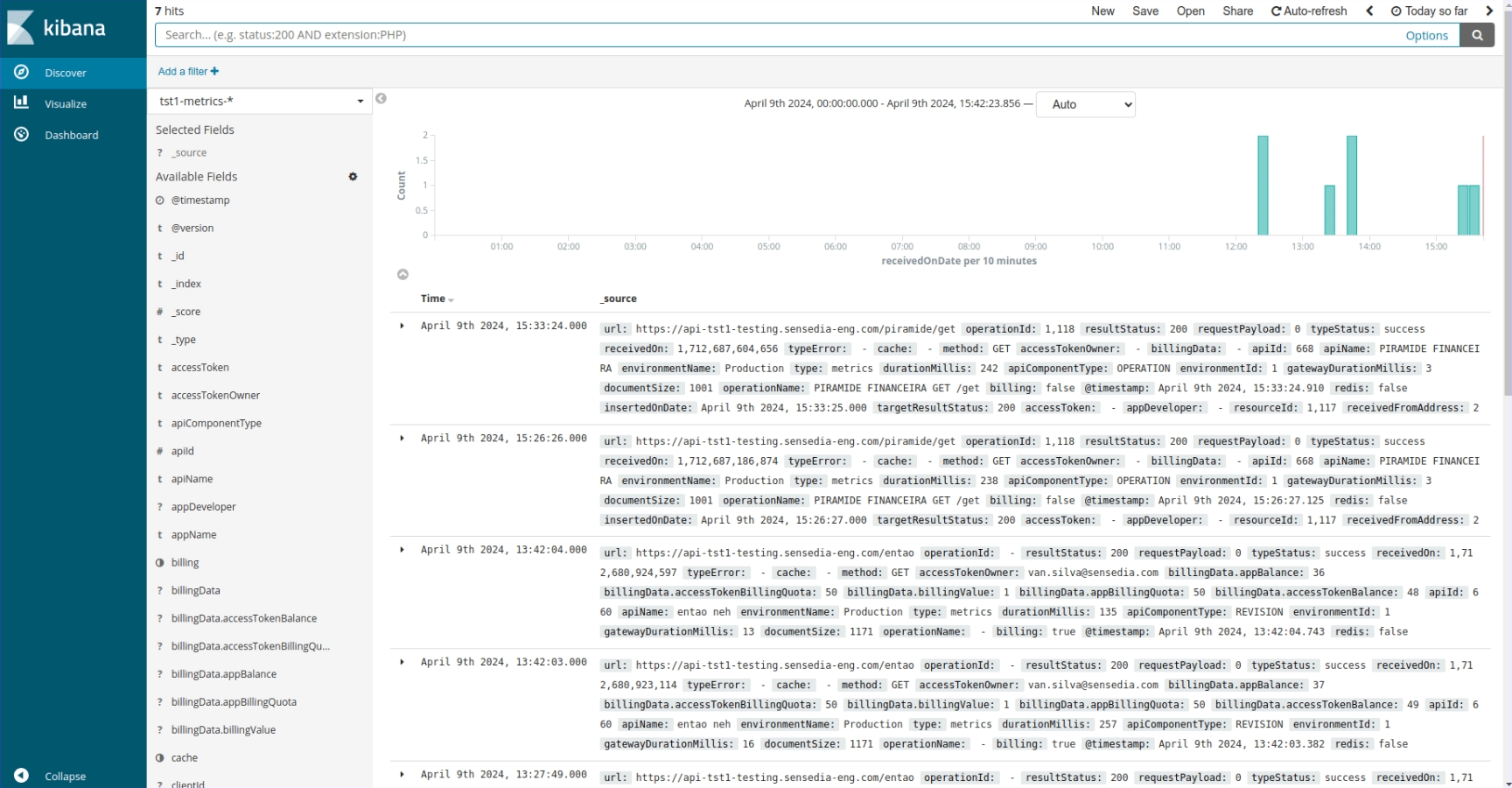The height and width of the screenshot is (788, 1512).
Task: Click Save in the top menu
Action: [x=1144, y=11]
